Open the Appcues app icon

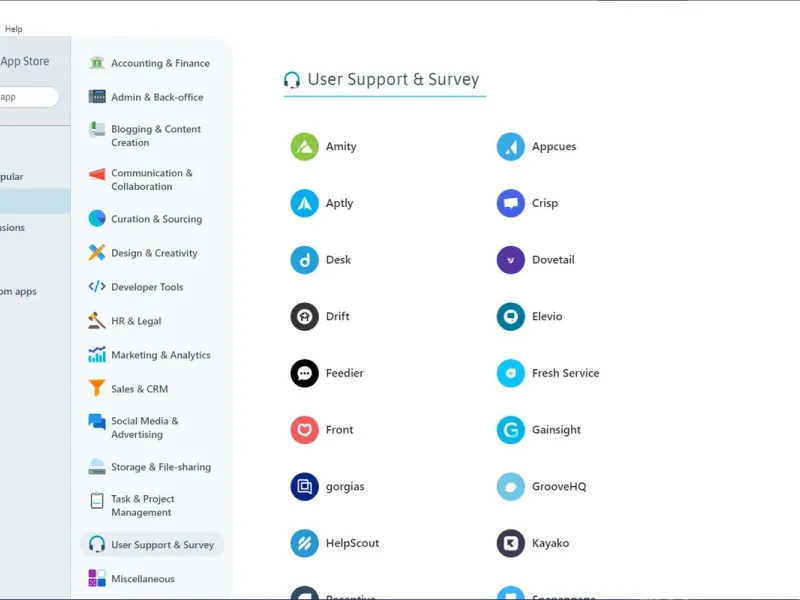click(x=511, y=146)
